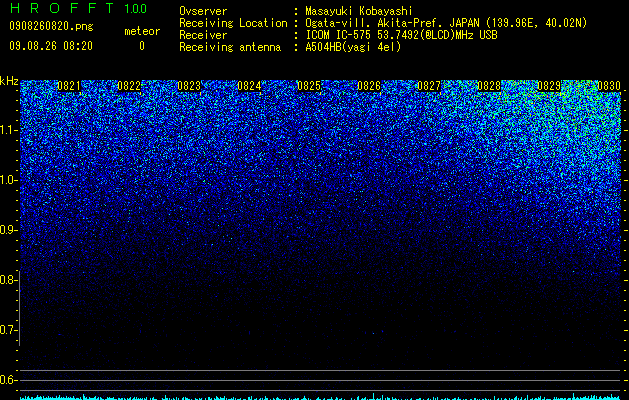Select the 0.9 kHz axis label
The image size is (629, 400).
pyautogui.click(x=8, y=230)
